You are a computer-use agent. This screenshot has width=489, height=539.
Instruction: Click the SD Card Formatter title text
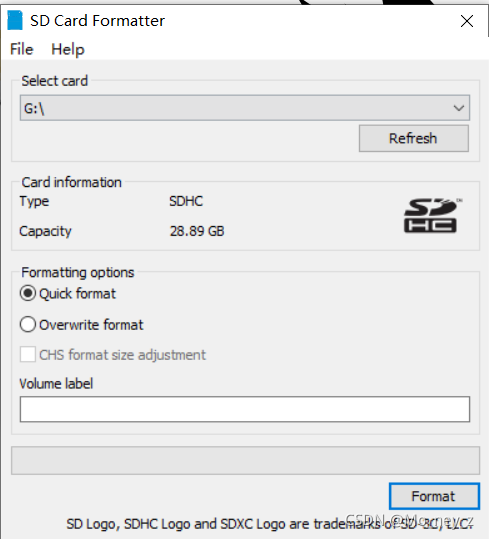click(x=98, y=21)
